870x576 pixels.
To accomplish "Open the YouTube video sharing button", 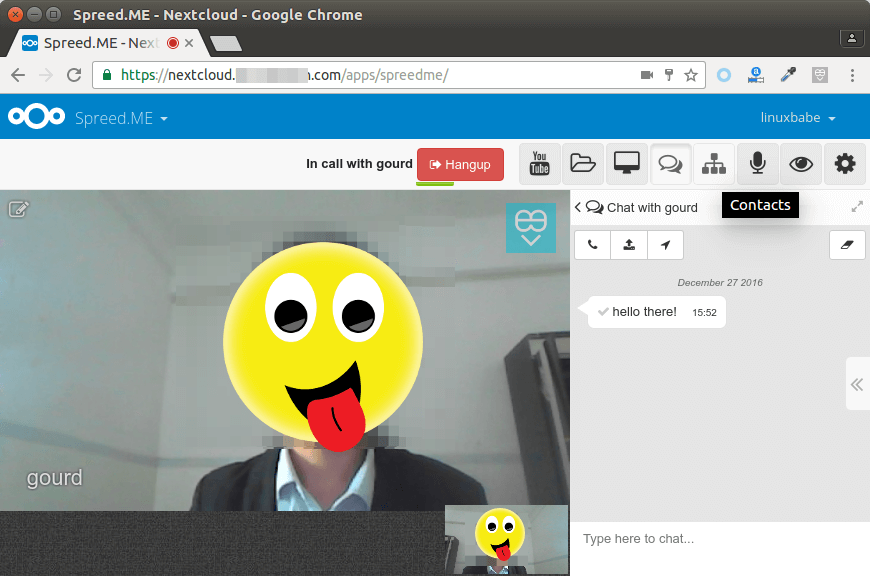I will pos(540,164).
